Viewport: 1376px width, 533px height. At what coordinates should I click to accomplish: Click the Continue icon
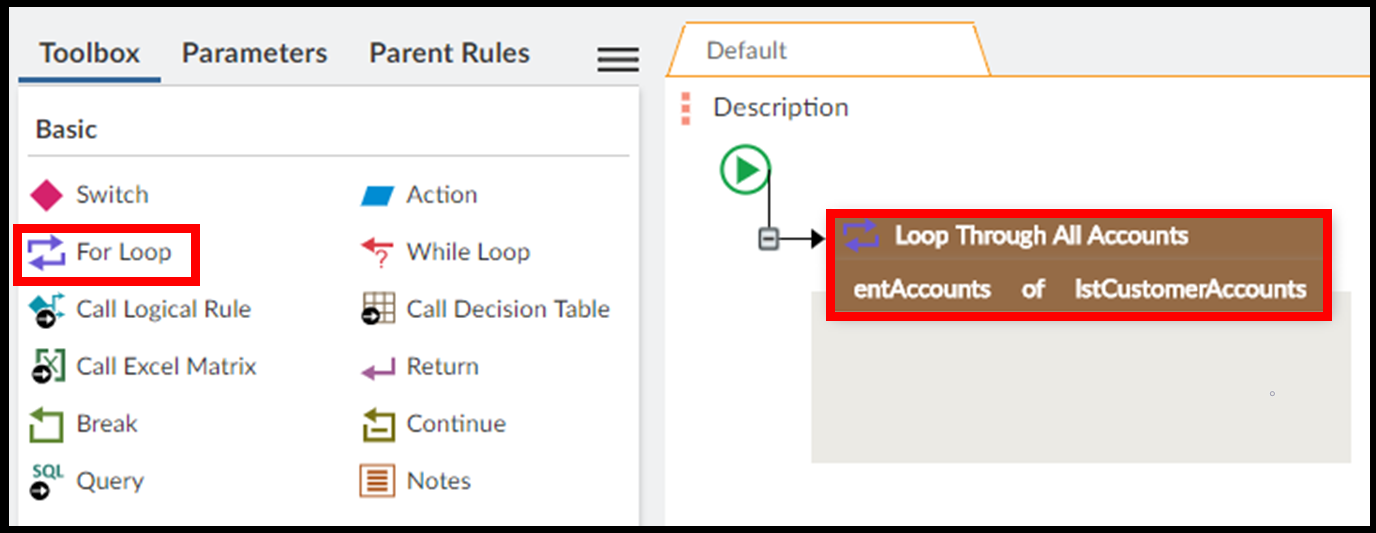[x=377, y=425]
